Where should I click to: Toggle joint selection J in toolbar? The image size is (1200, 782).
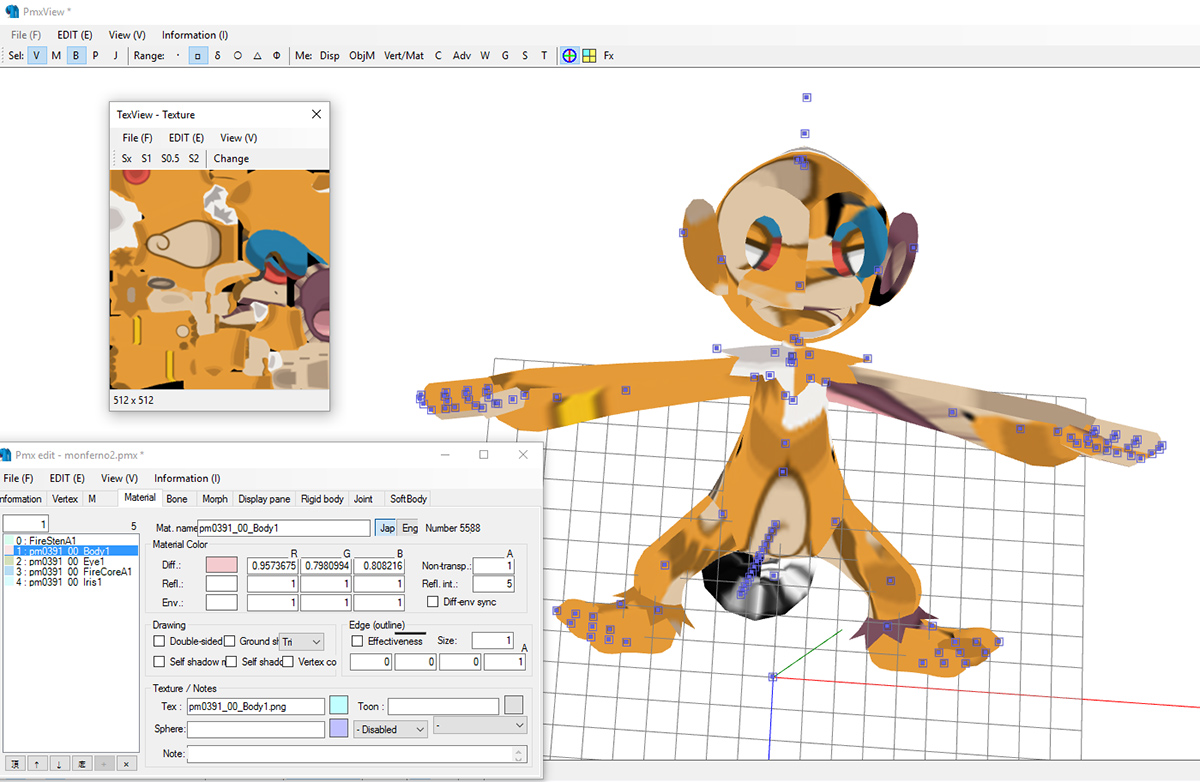(115, 56)
